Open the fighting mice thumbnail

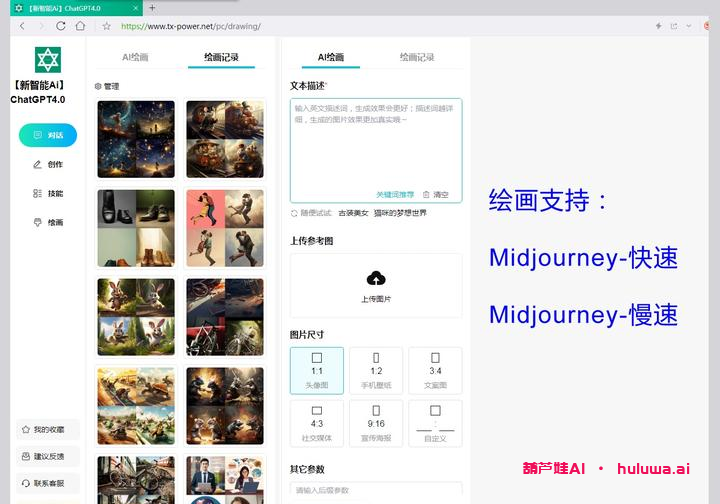coord(225,406)
